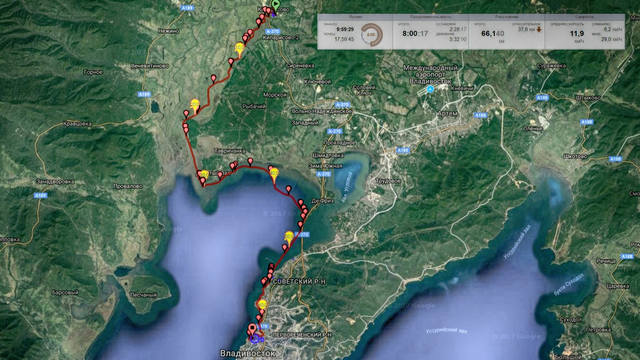Click the Рыбачий place label
Image resolution: width=640 pixels, height=360 pixels.
click(x=253, y=107)
